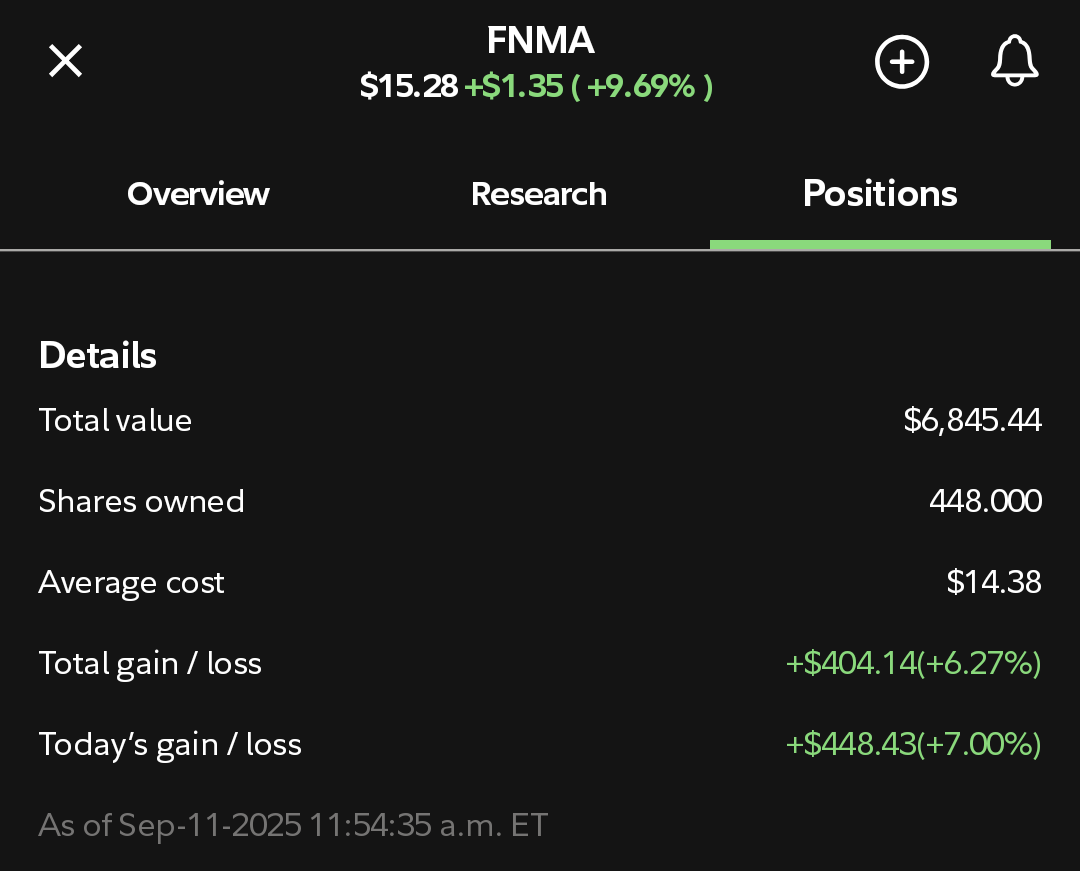The image size is (1080, 871).
Task: Tap the $14.38 average cost value
Action: pos(994,582)
